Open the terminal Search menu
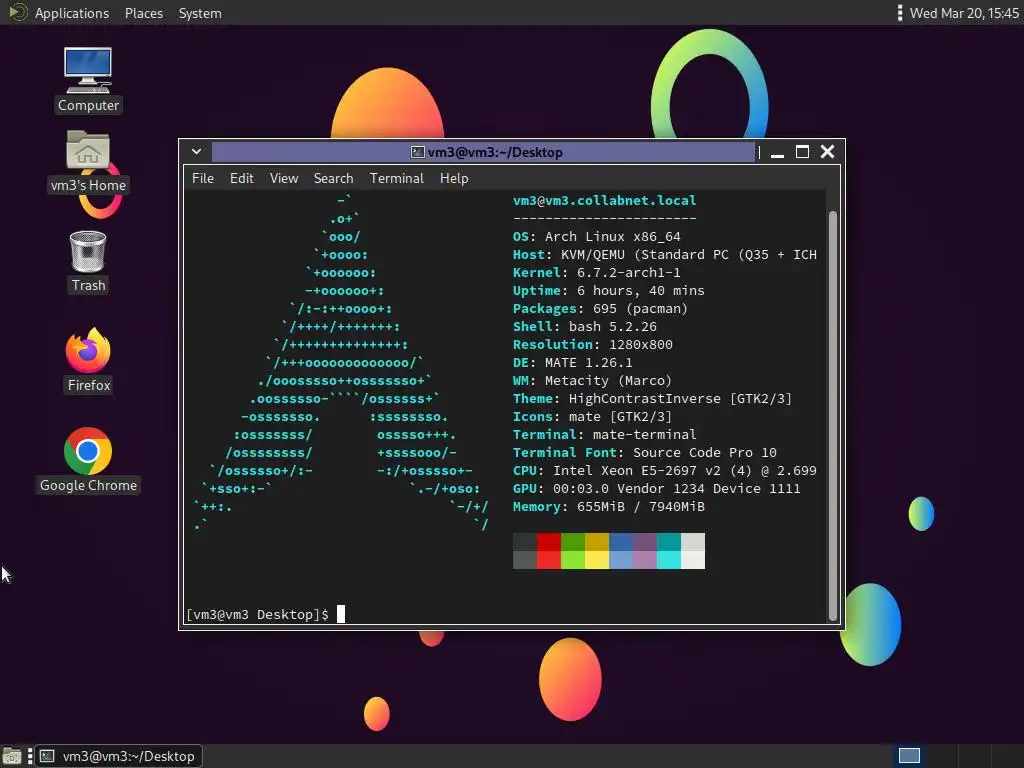 [x=333, y=178]
